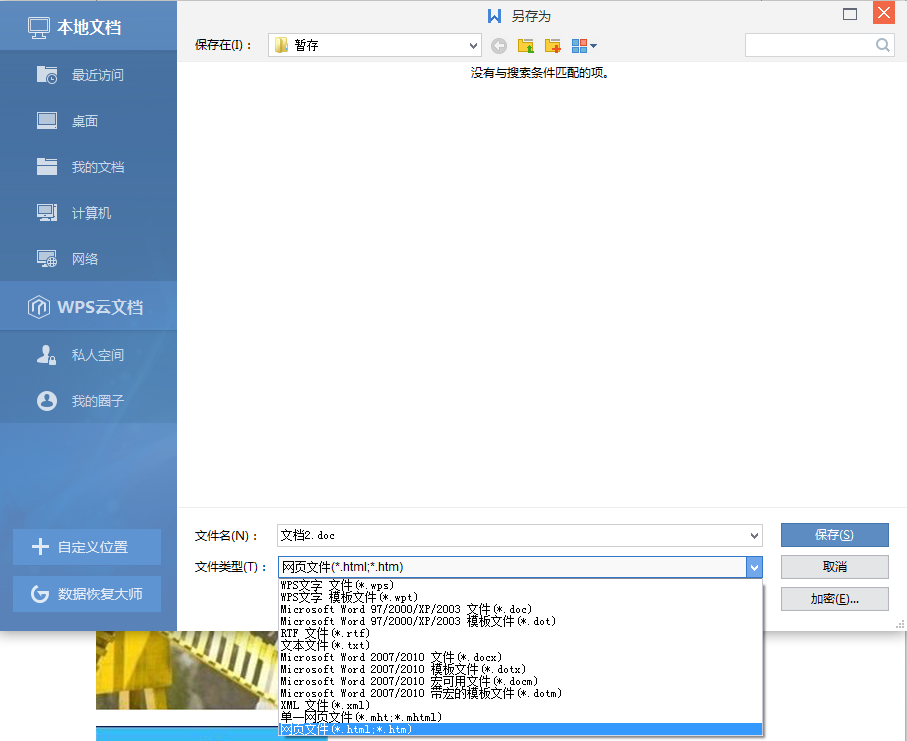Viewport: 907px width, 741px height.
Task: Choose Word 2007/2010 文件 (*.docx) type
Action: [x=521, y=657]
